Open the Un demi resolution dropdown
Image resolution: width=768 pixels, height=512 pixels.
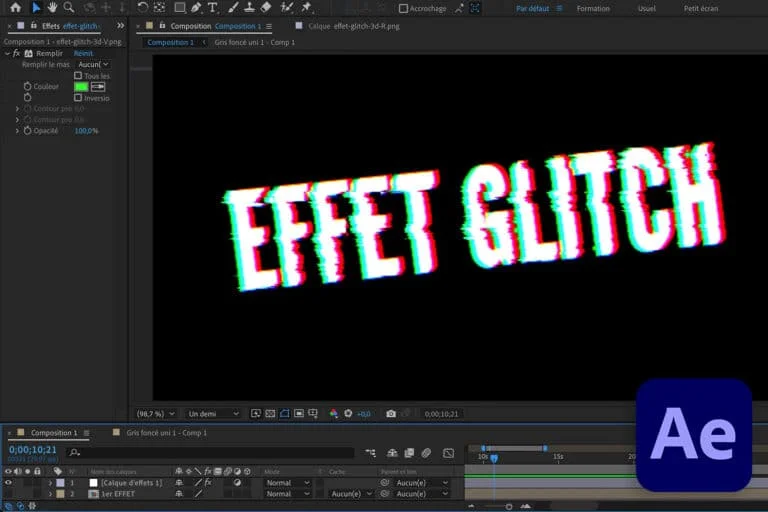[x=214, y=414]
